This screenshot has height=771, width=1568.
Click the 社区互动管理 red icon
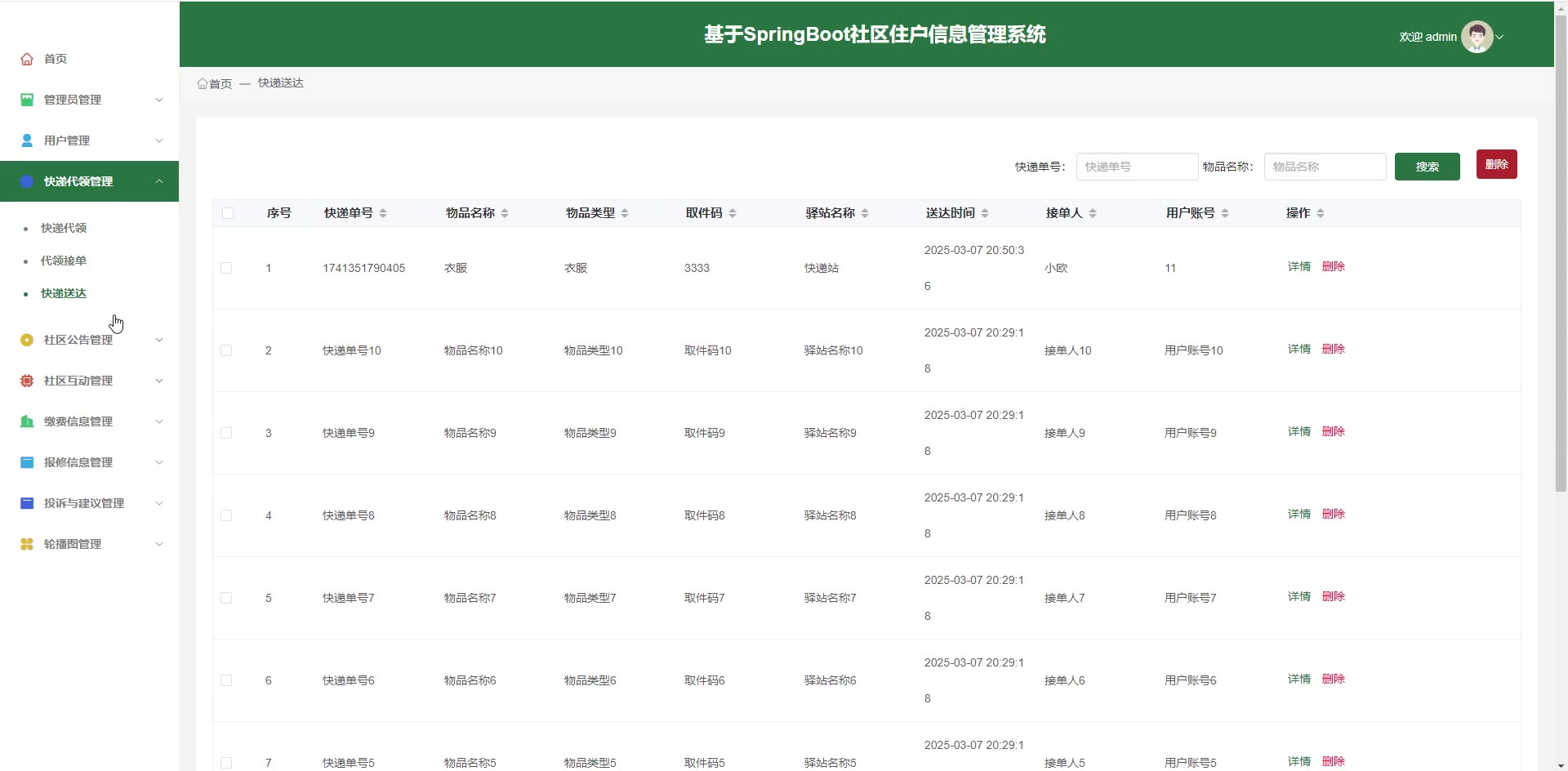pos(27,381)
